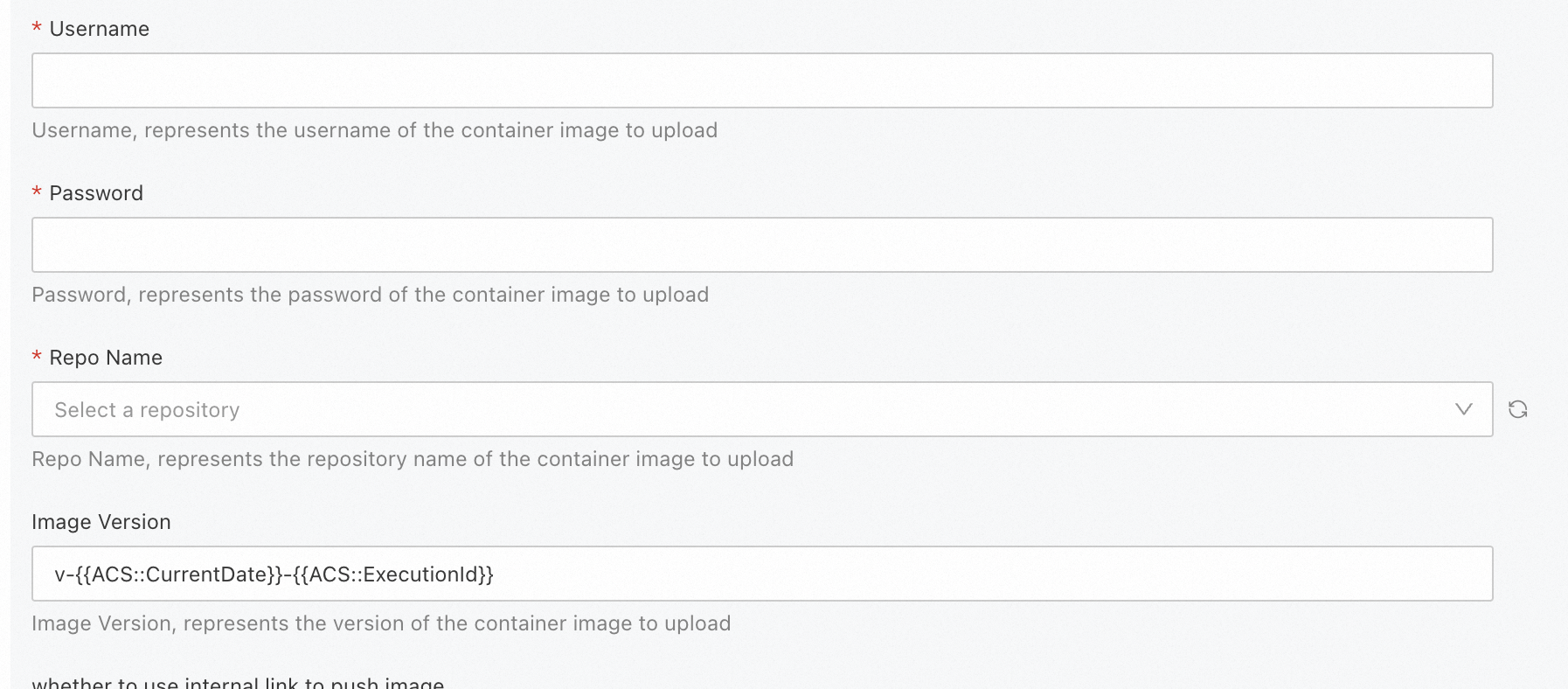The width and height of the screenshot is (1568, 689).
Task: Focus the Password input field
Action: click(761, 245)
